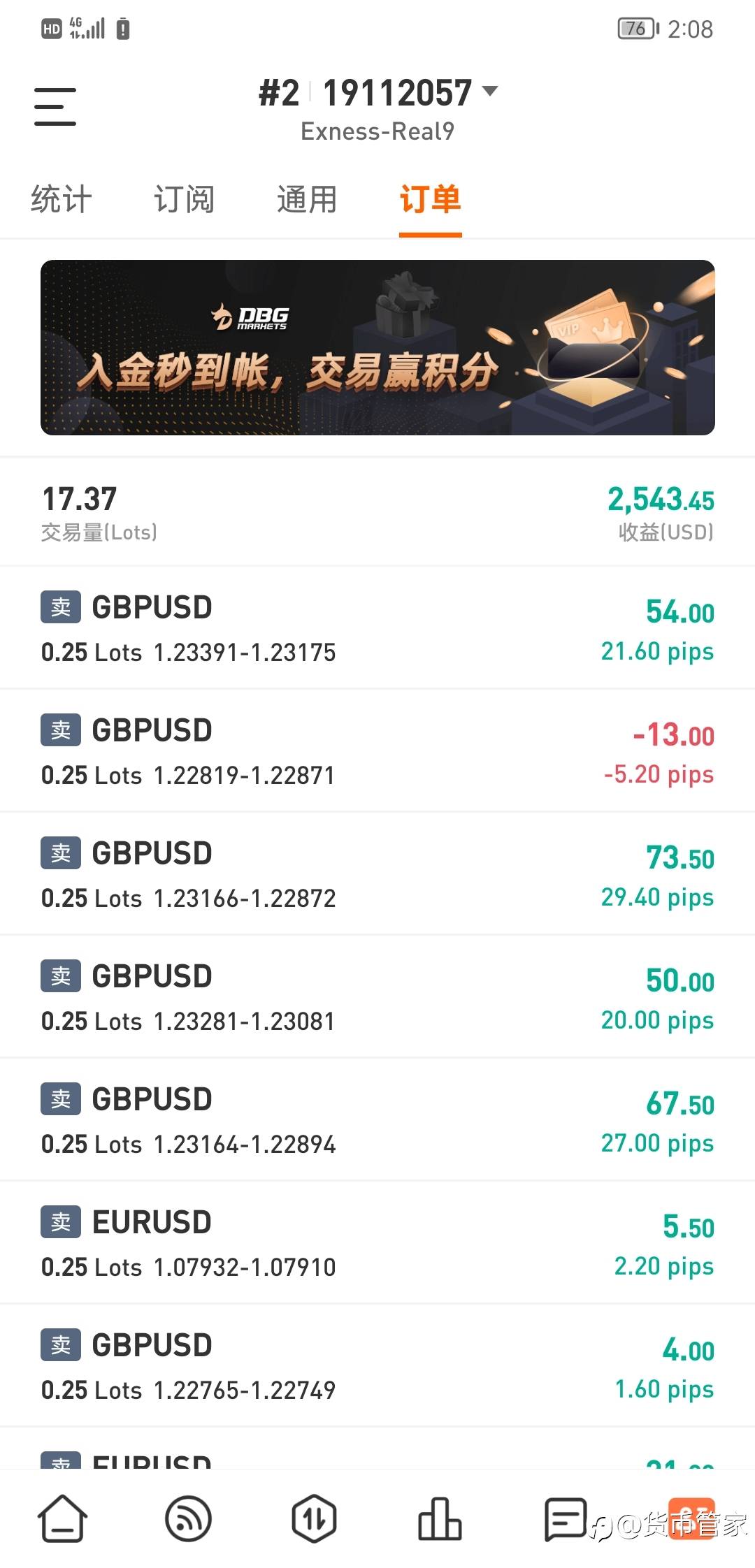Open GBPUSD order with 54.00 profit
755x1568 pixels.
pos(377,627)
